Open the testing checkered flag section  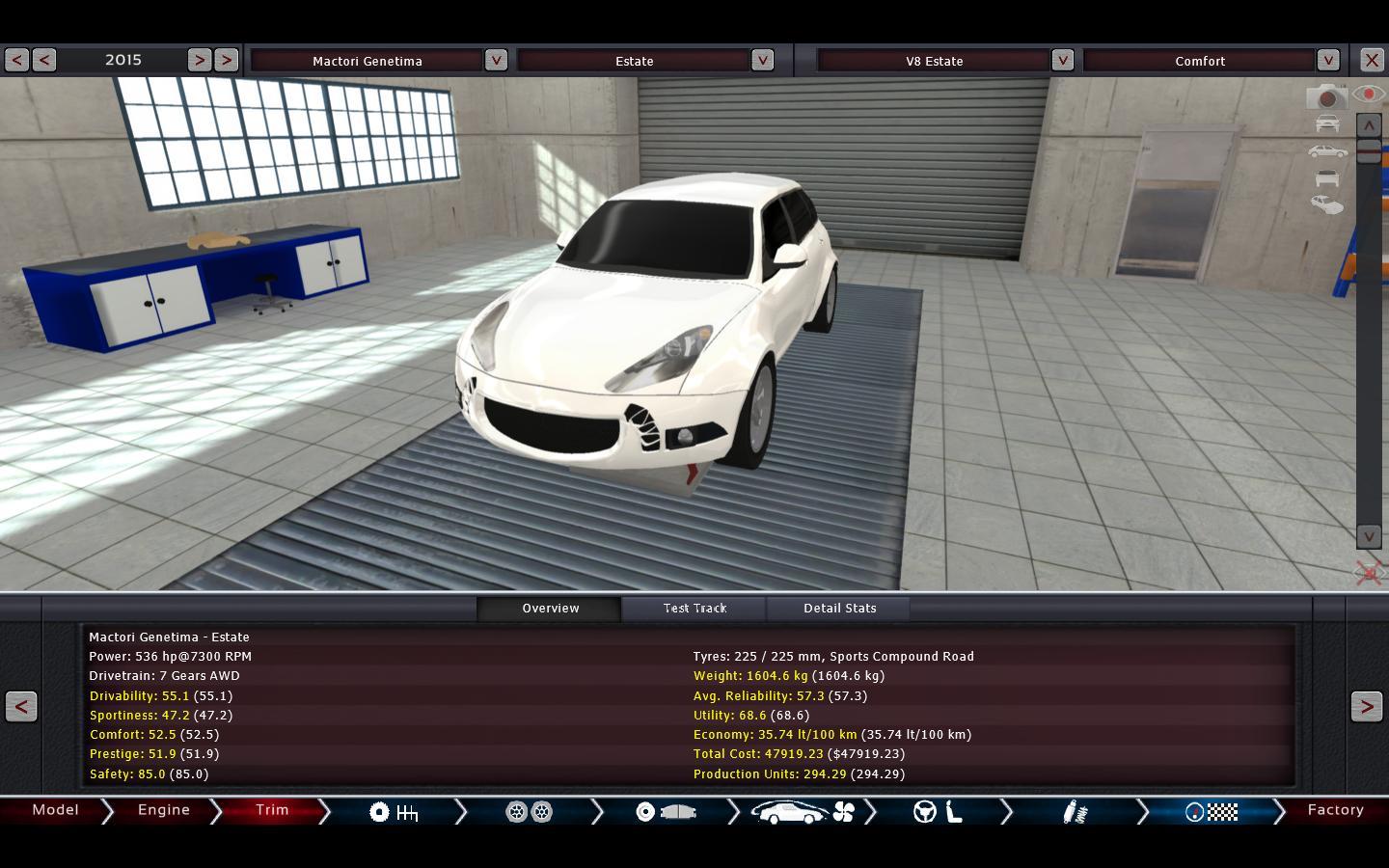pyautogui.click(x=1212, y=812)
